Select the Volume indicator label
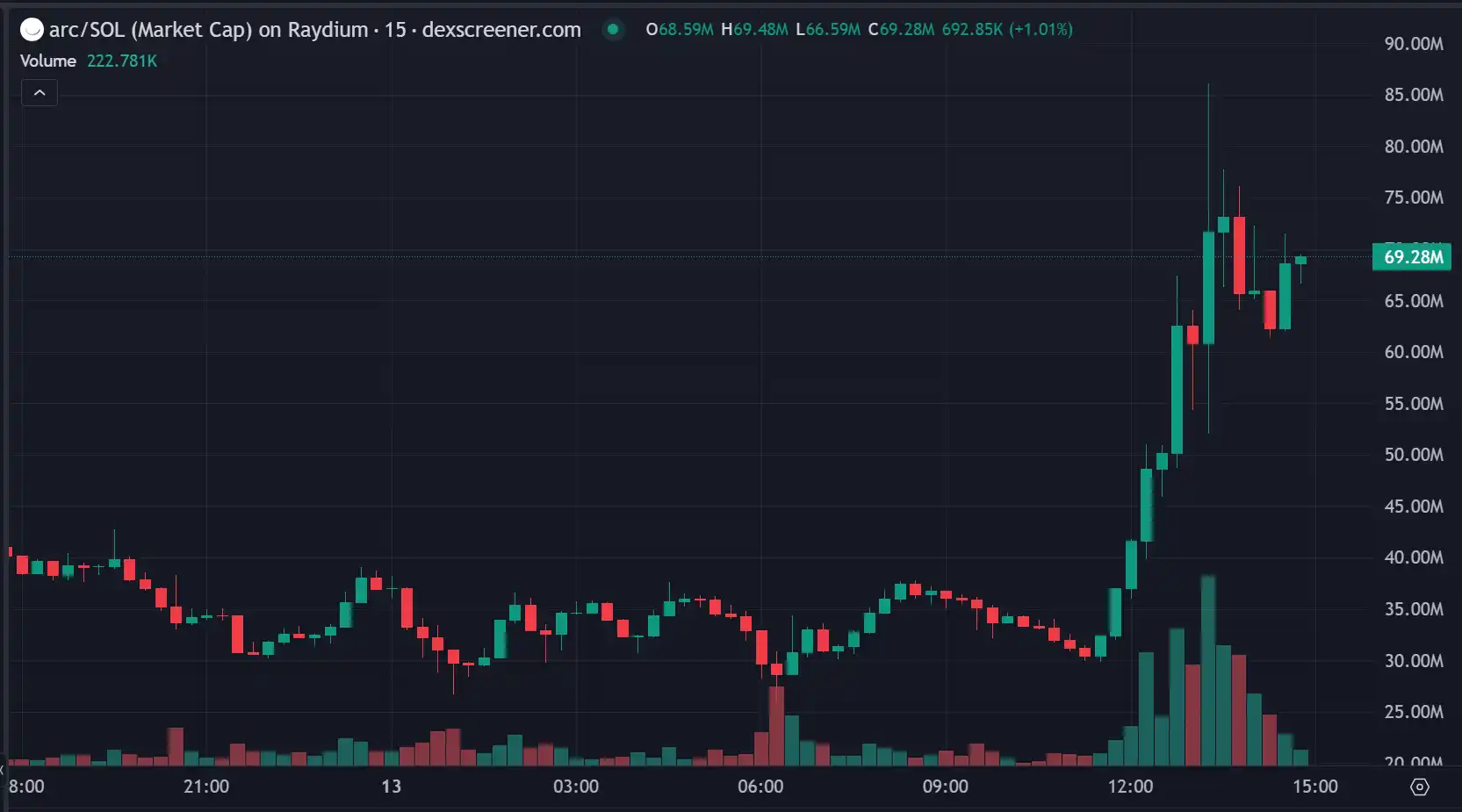The height and width of the screenshot is (812, 1462). point(48,61)
